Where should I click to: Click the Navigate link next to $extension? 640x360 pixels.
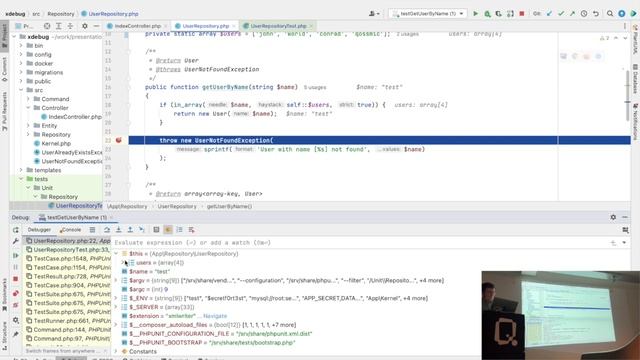pos(215,316)
